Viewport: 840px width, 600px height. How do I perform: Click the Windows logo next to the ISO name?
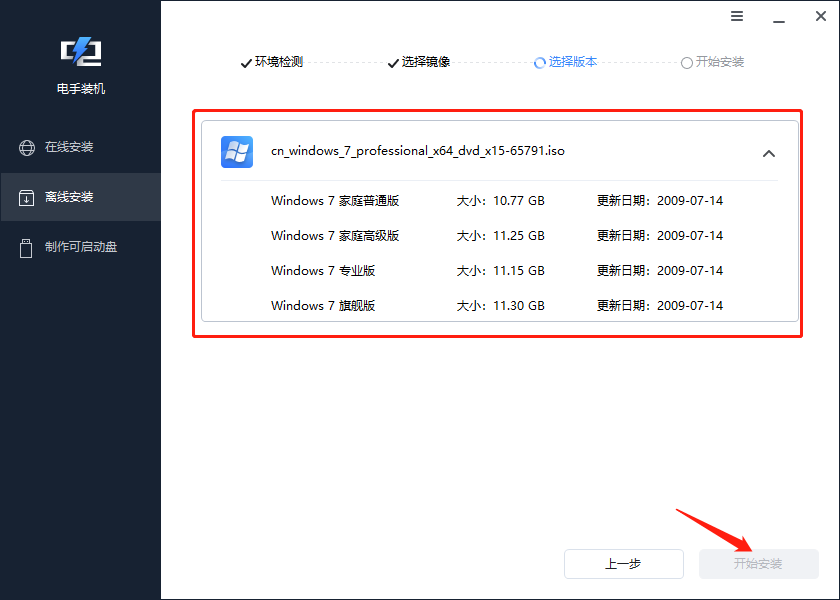pos(237,153)
